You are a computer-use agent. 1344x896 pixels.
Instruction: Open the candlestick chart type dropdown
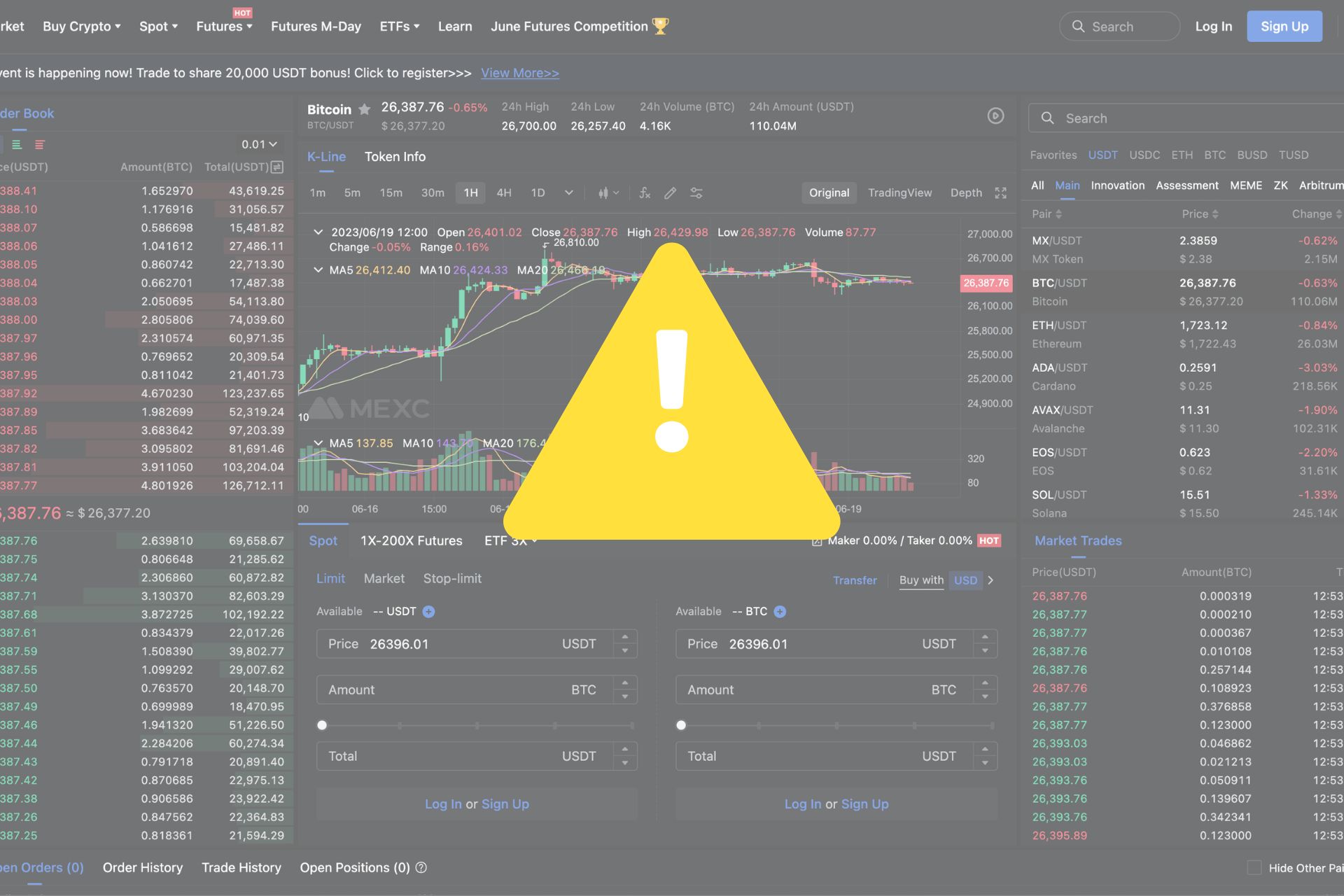pyautogui.click(x=608, y=192)
